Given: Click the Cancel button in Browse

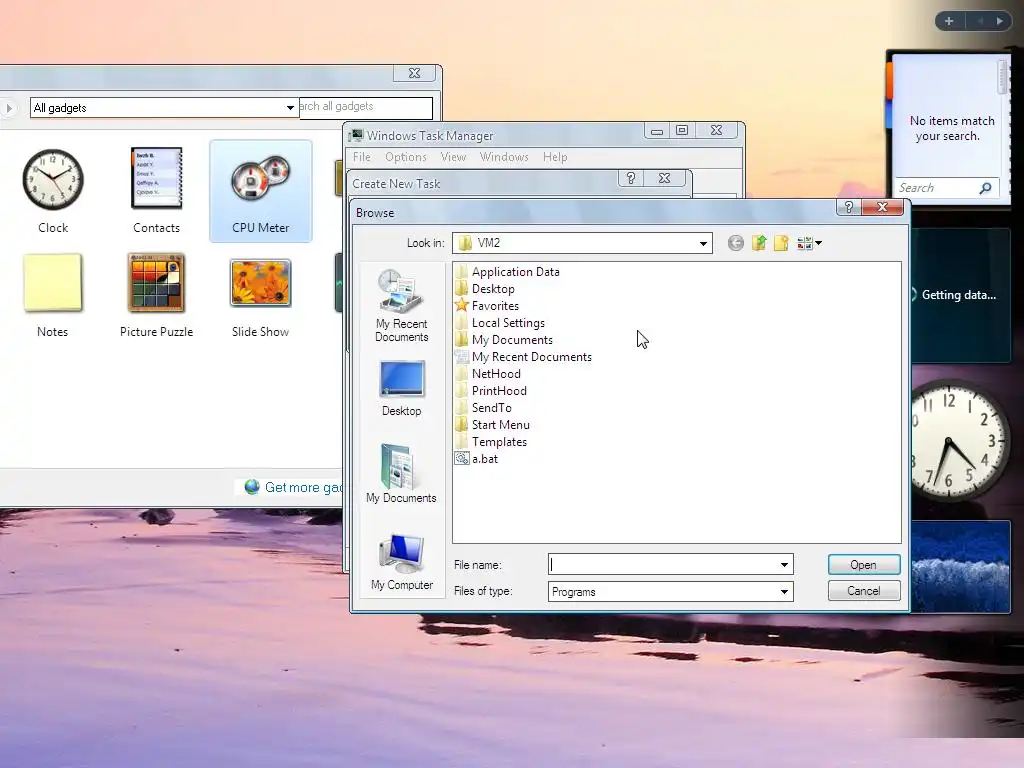Looking at the screenshot, I should 863,591.
